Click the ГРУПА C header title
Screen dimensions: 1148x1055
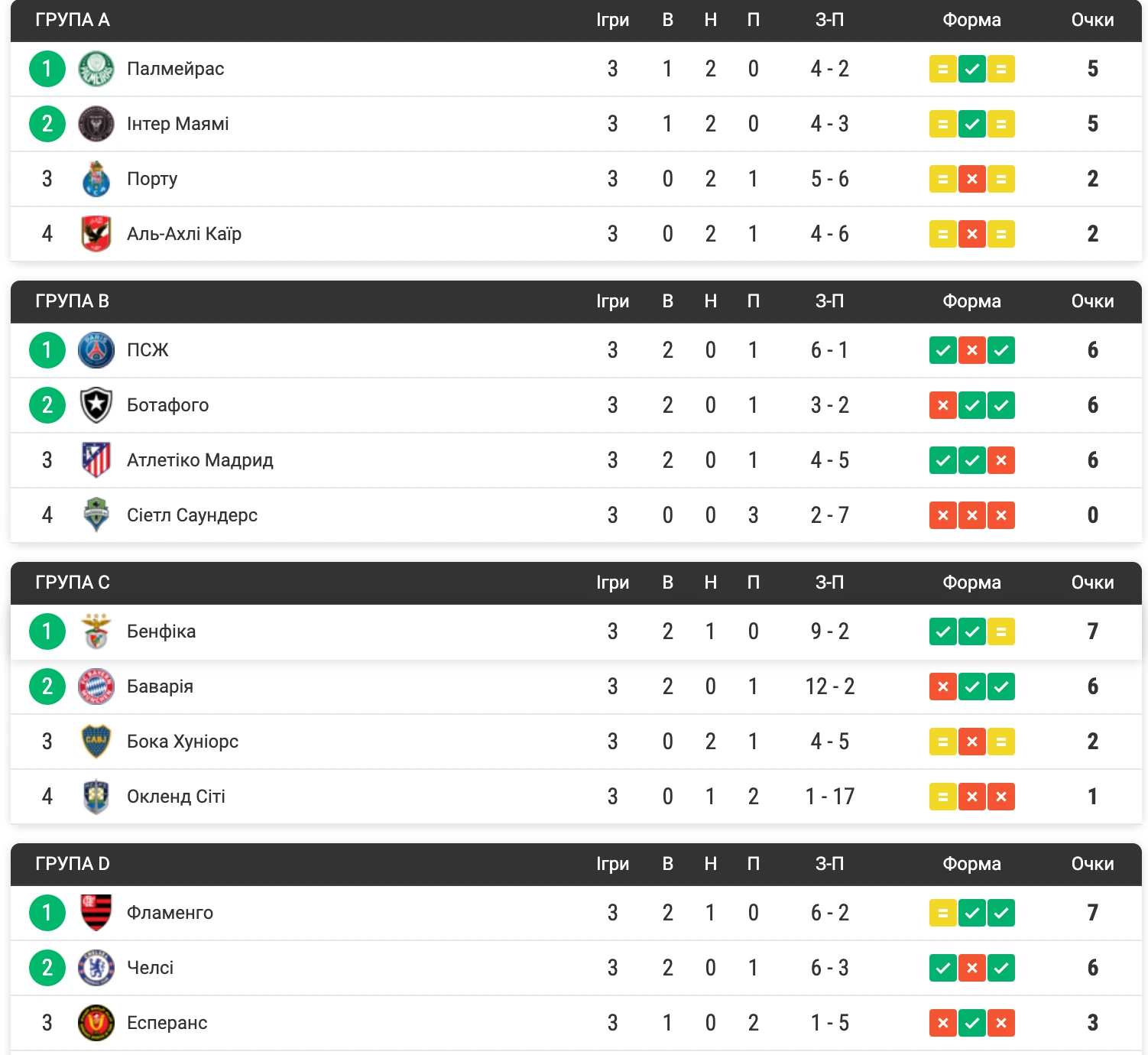click(73, 583)
